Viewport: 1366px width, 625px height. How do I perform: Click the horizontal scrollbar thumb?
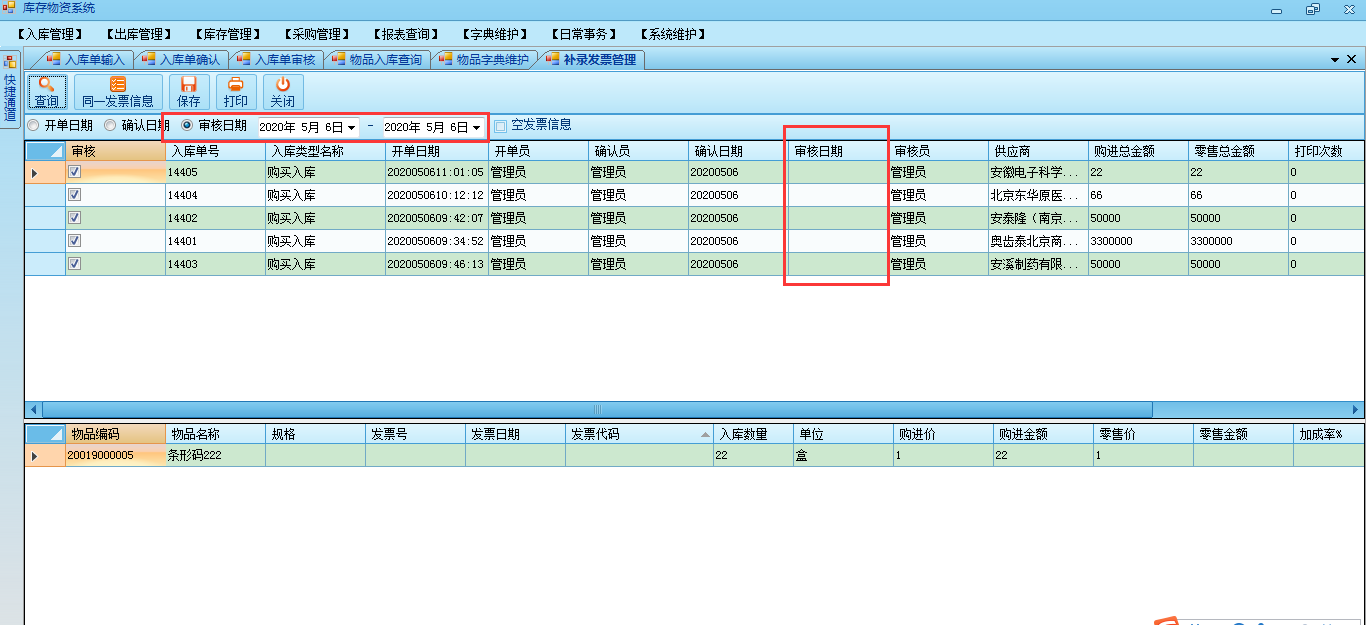click(x=597, y=410)
